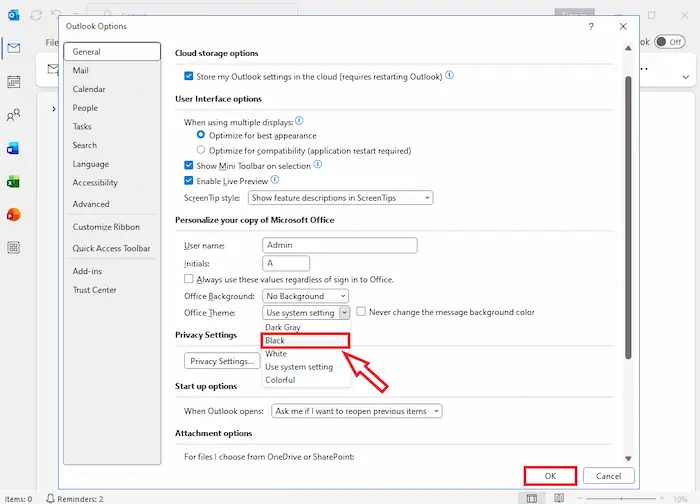Click the options pane vertical scrollbar thumb

click(628, 217)
